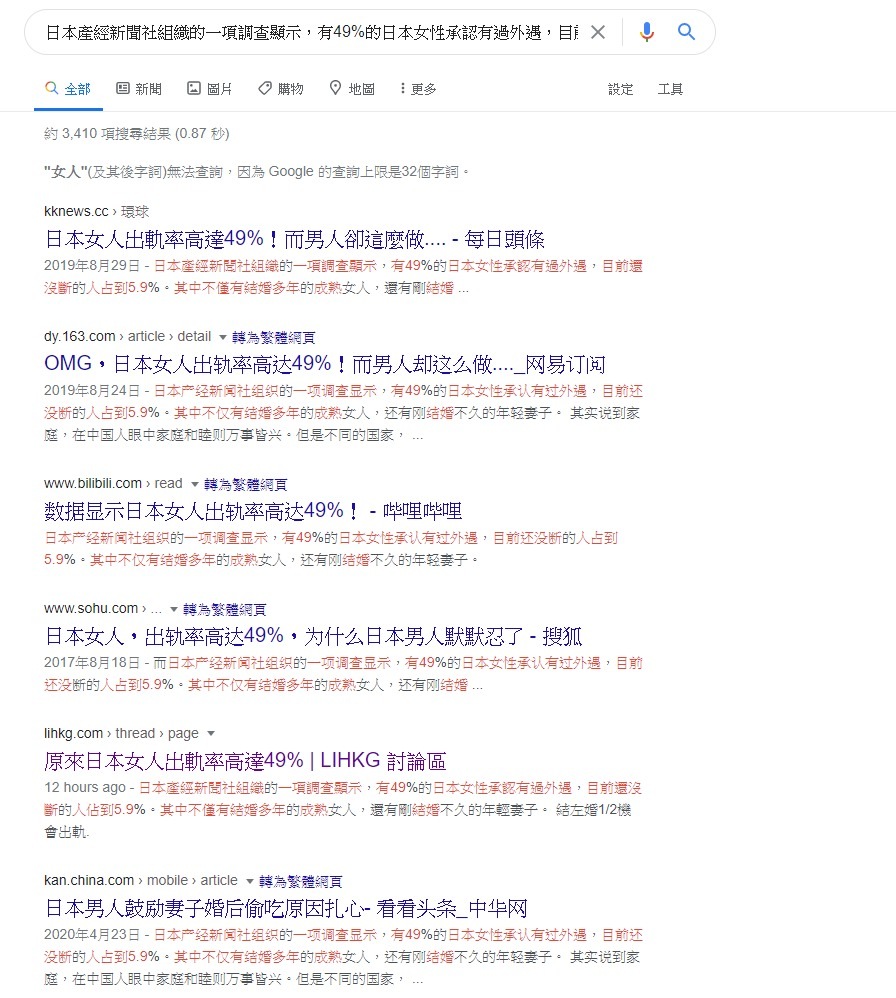This screenshot has height=998, width=896.
Task: Click the dy.163.com › article › detail breadcrumb
Action: pyautogui.click(x=127, y=336)
